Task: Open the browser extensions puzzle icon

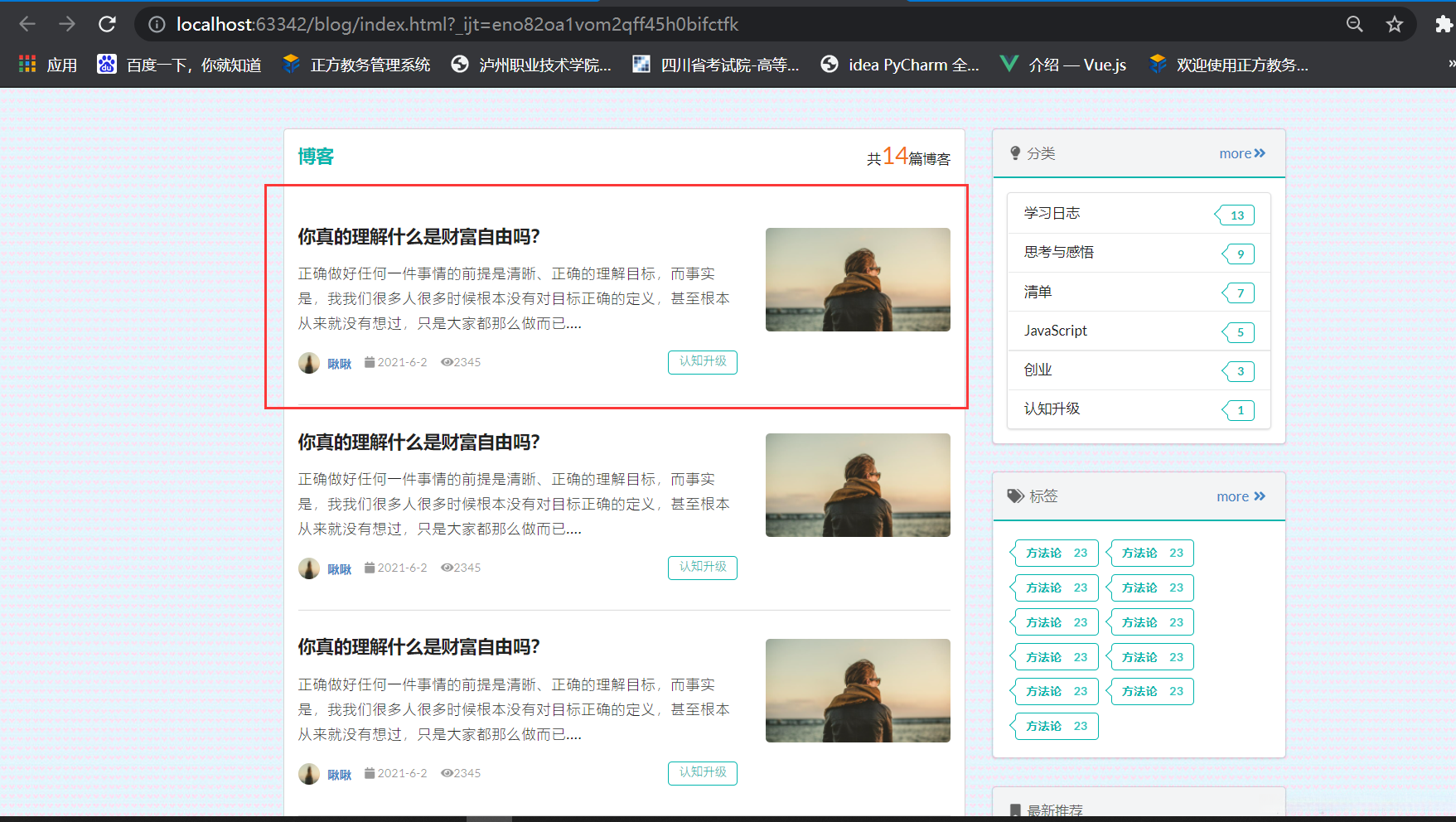Action: click(x=1442, y=24)
